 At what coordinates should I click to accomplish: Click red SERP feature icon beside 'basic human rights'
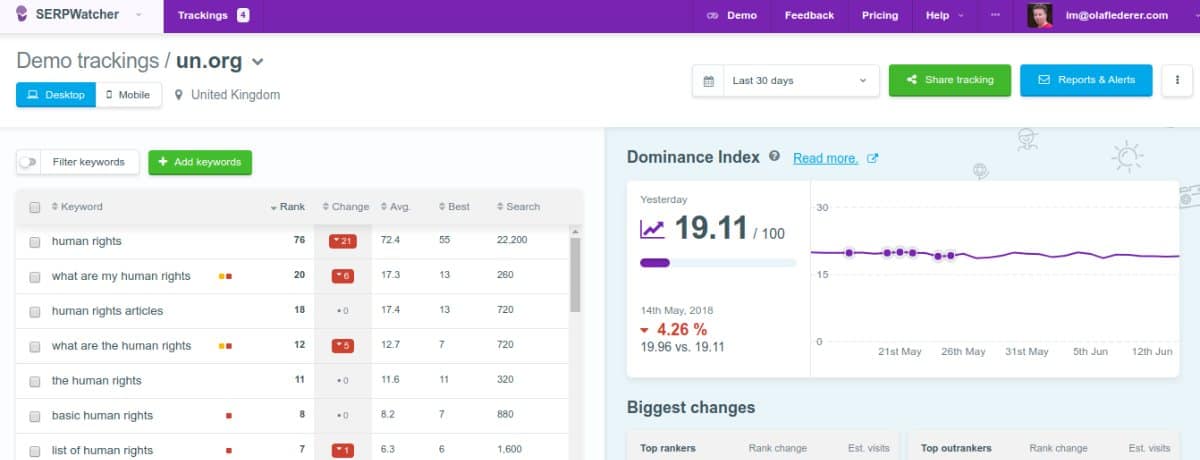pyautogui.click(x=229, y=415)
